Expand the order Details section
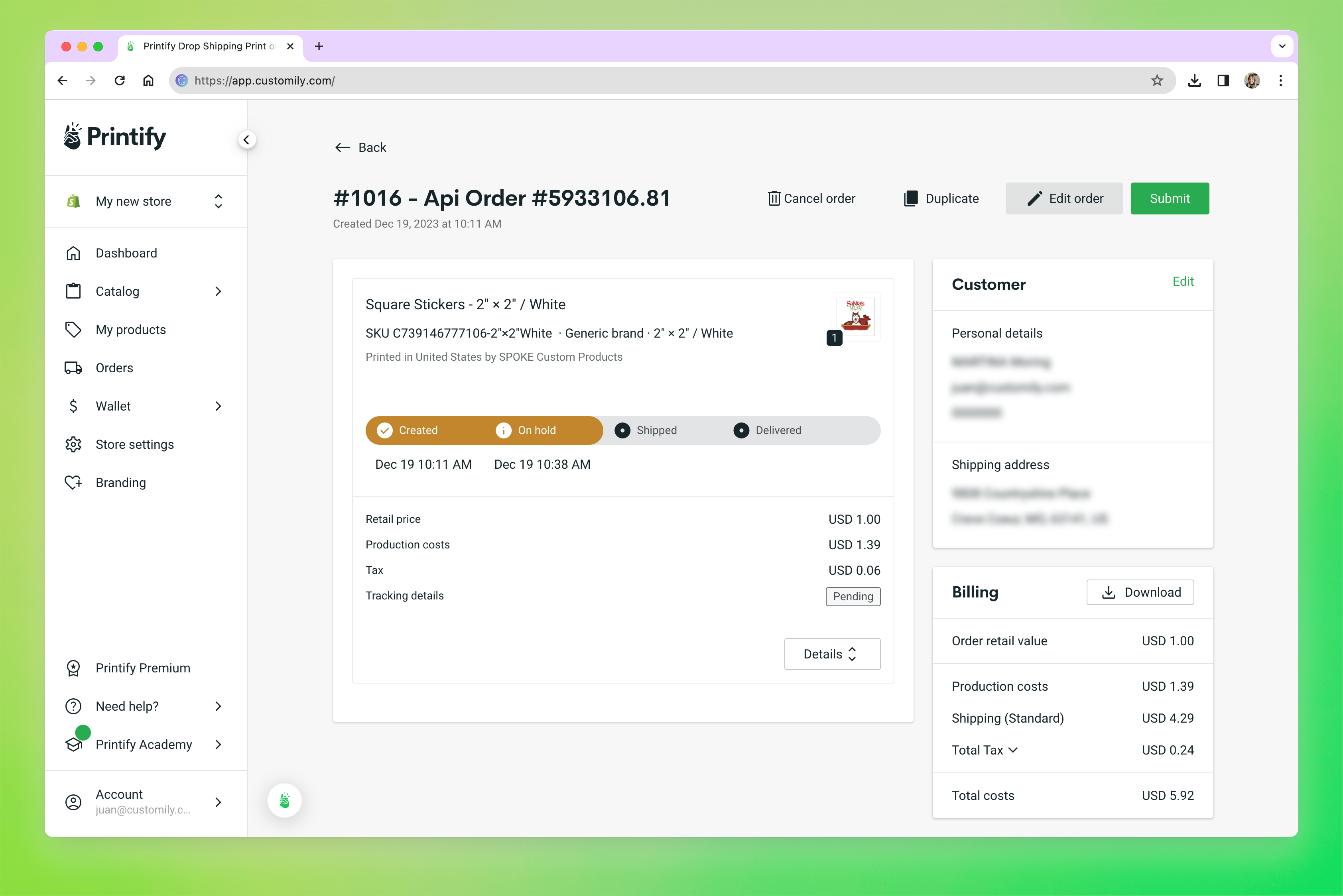 point(832,654)
